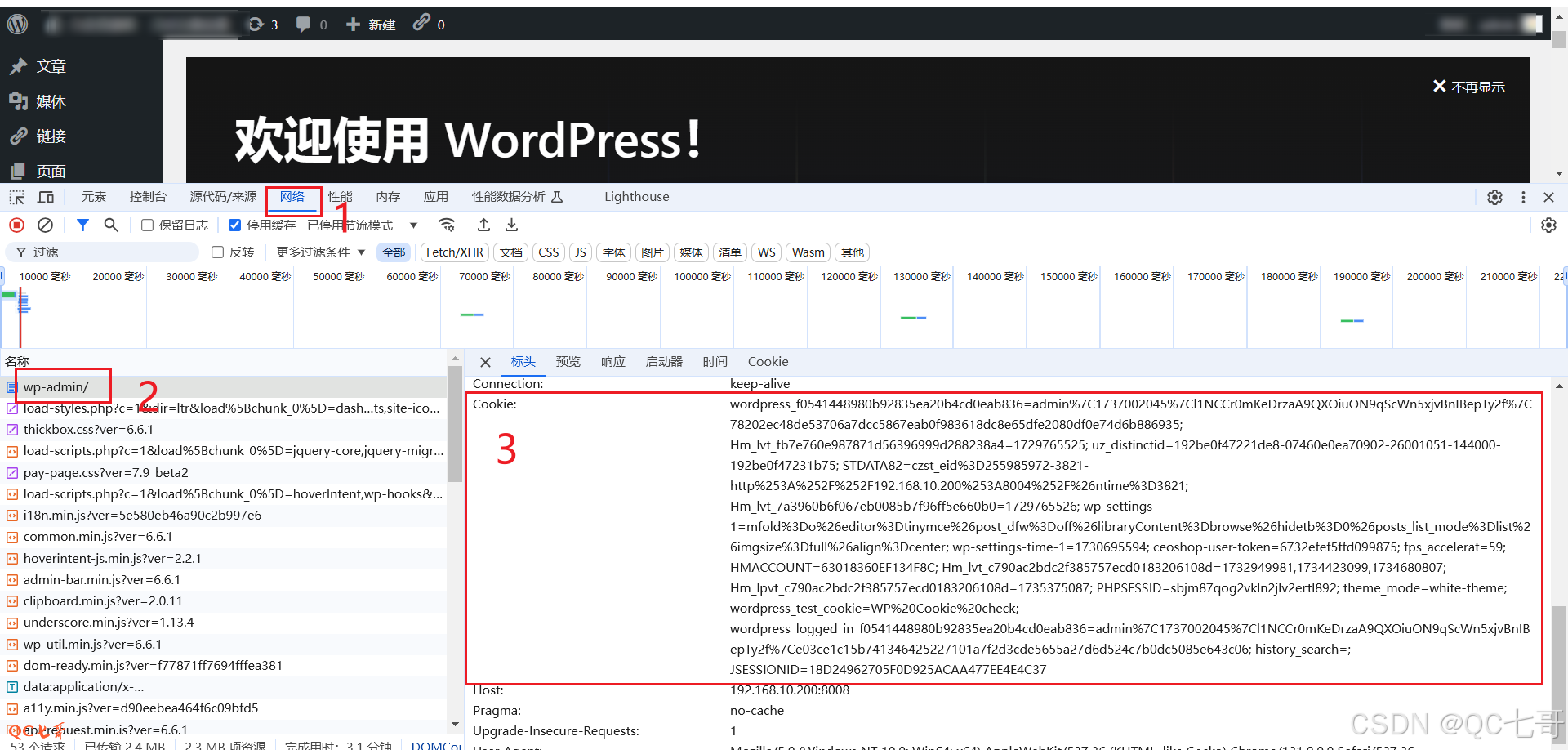This screenshot has width=1568, height=750.
Task: Close the DevTools panel
Action: pyautogui.click(x=1548, y=197)
